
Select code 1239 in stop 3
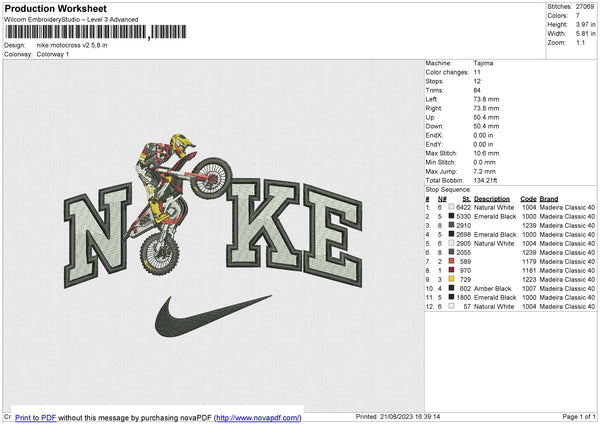[529, 226]
